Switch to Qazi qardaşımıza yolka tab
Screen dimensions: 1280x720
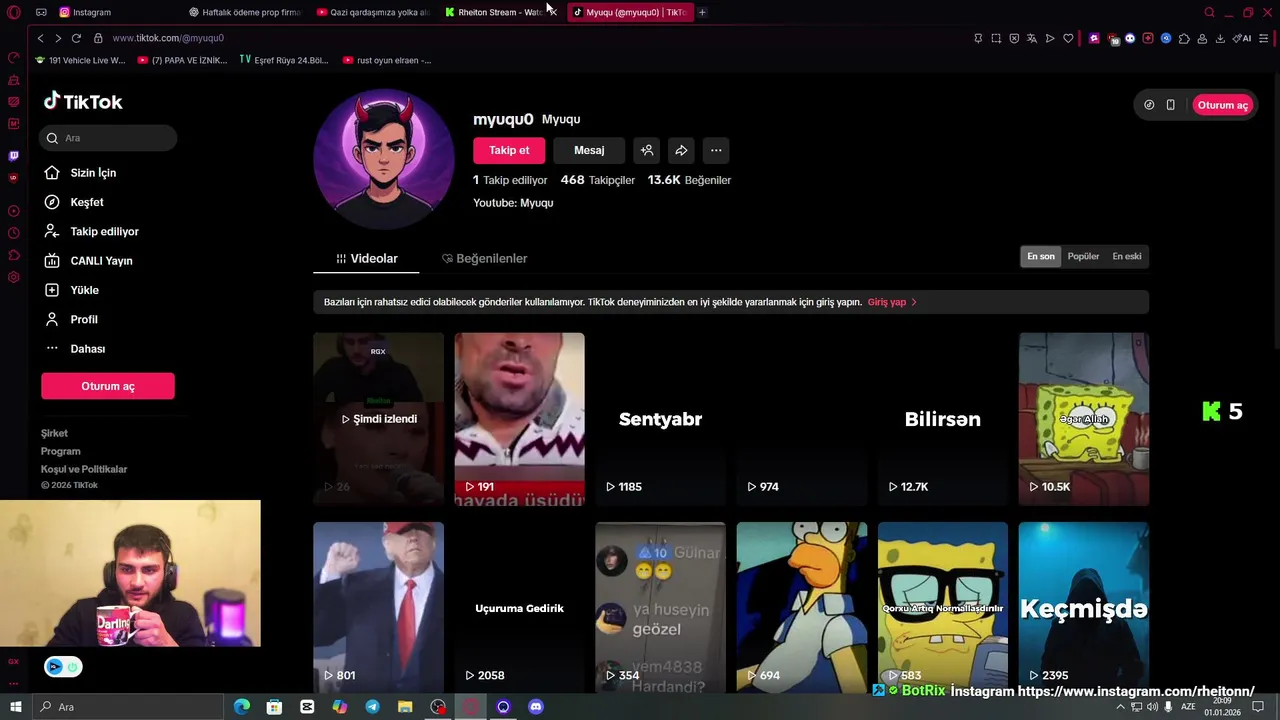click(373, 12)
